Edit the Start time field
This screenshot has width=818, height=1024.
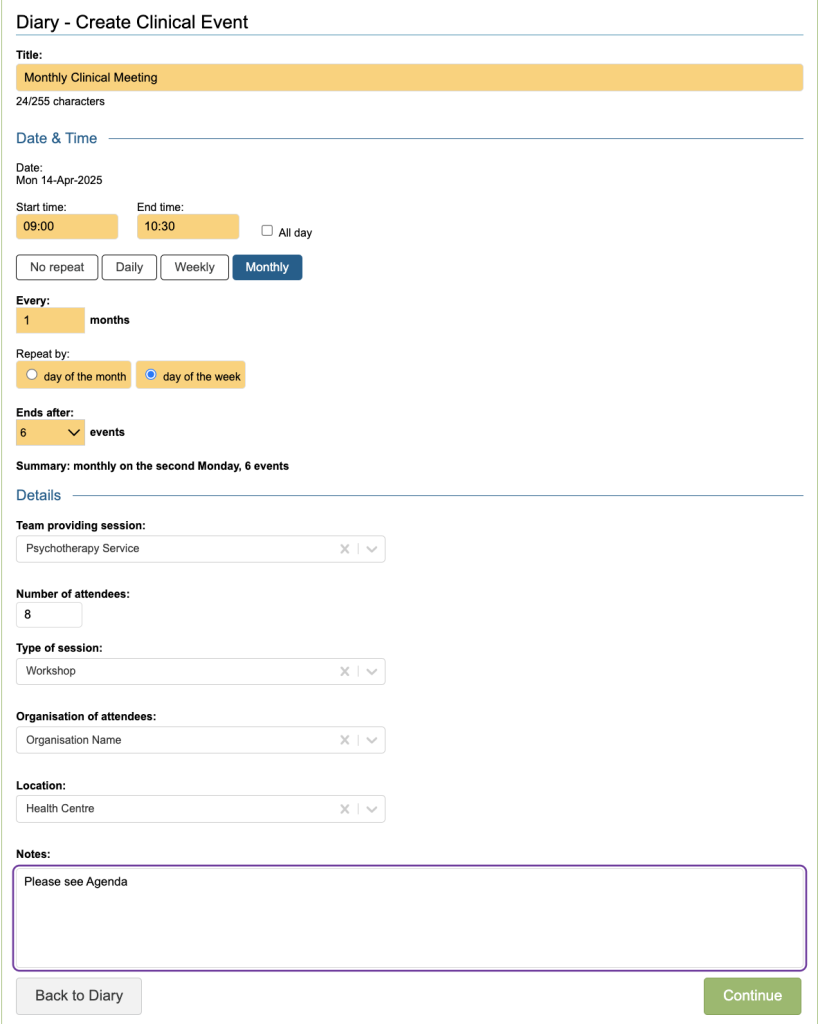66,227
